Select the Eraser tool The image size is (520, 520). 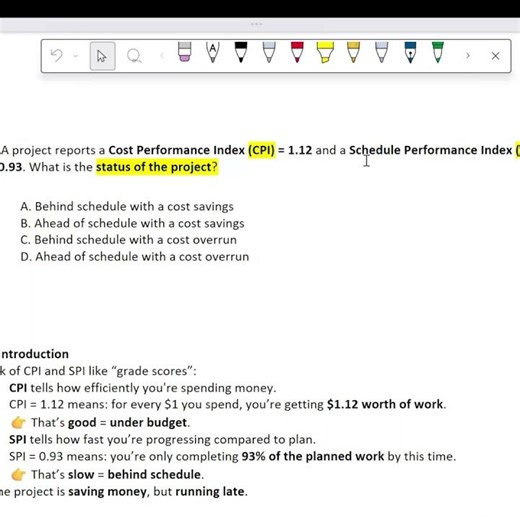click(185, 52)
